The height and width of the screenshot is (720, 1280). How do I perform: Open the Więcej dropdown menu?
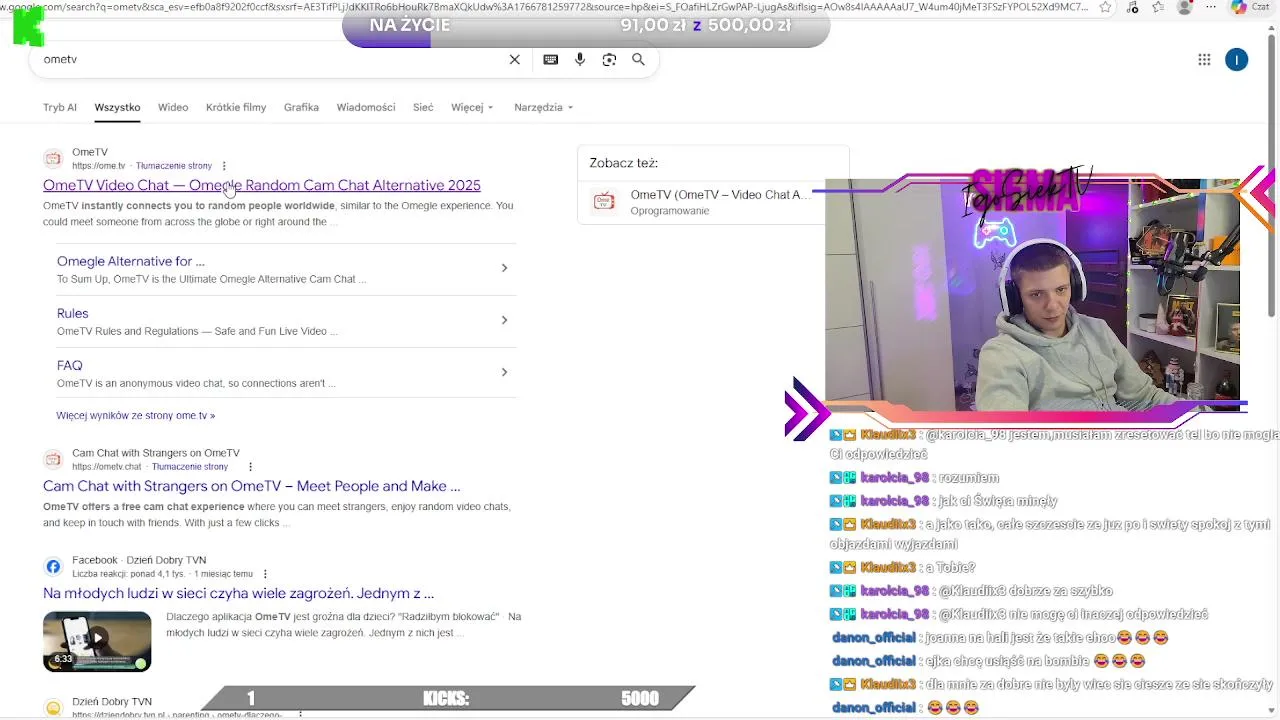(472, 107)
